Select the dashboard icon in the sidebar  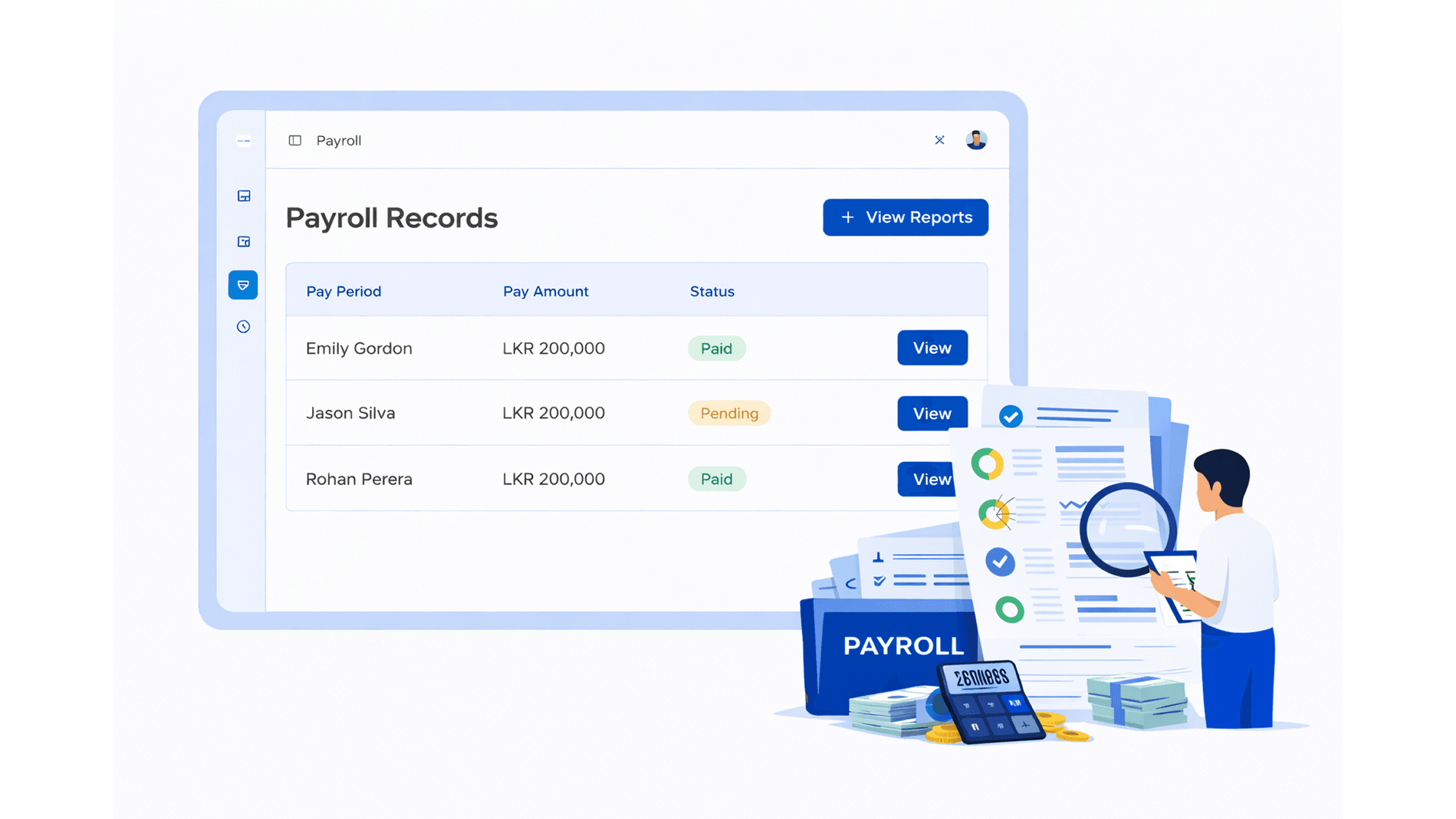point(243,196)
